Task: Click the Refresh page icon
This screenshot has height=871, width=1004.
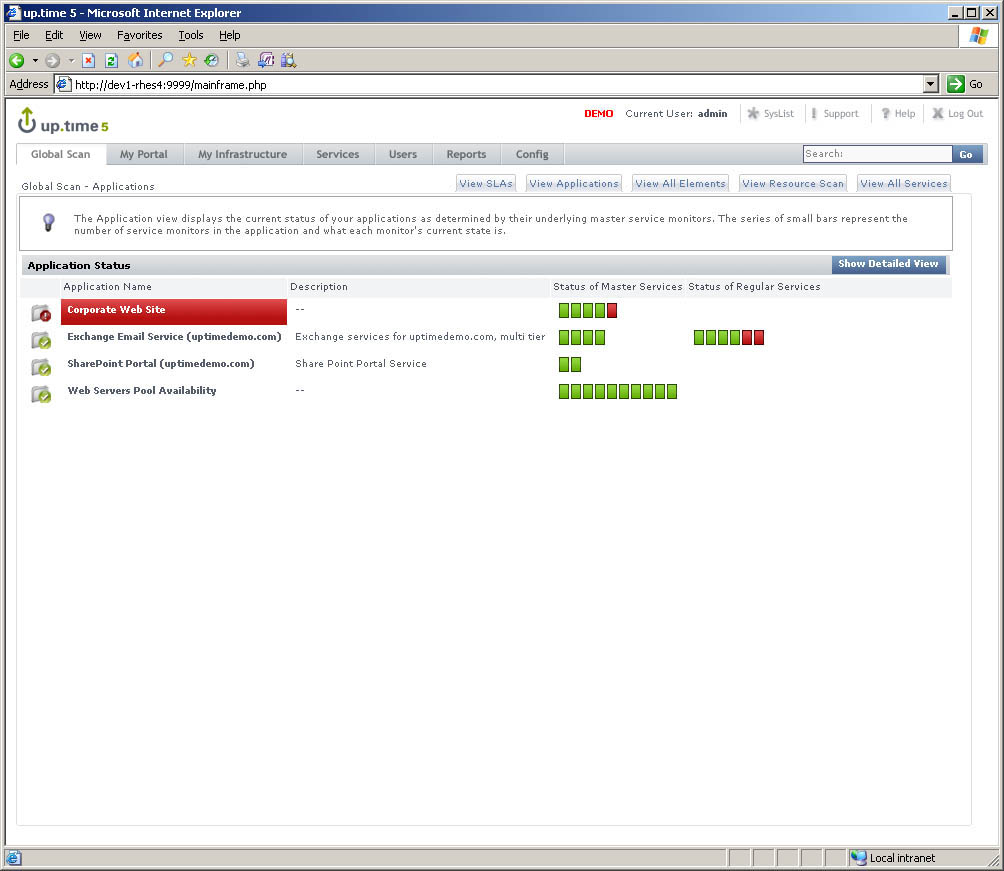Action: click(111, 60)
